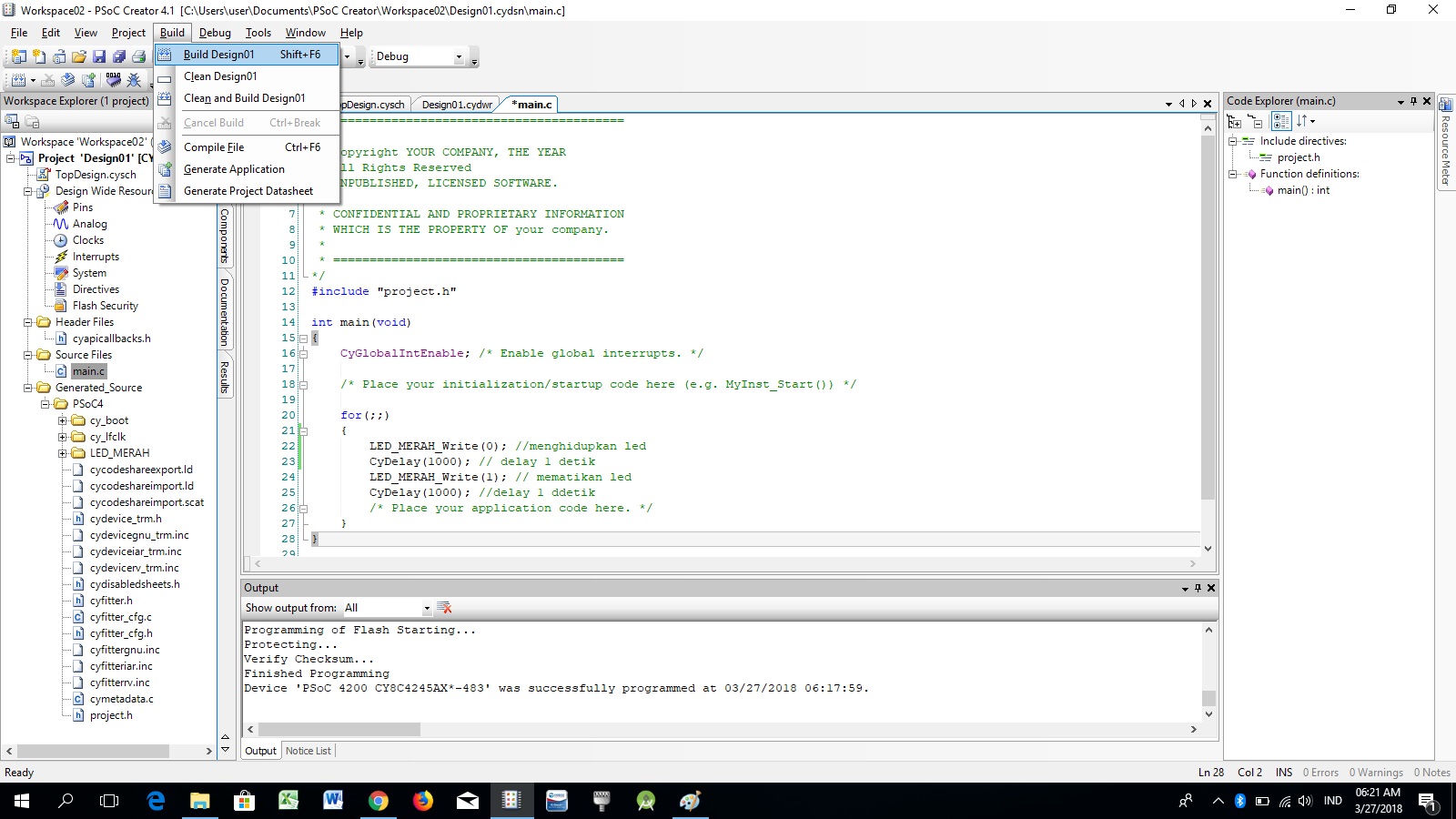This screenshot has height=819, width=1456.
Task: Click 0 Warnings in status bar
Action: [x=1376, y=773]
